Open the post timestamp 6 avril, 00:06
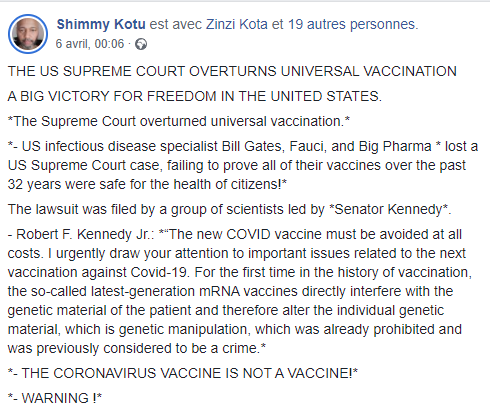 [x=90, y=44]
